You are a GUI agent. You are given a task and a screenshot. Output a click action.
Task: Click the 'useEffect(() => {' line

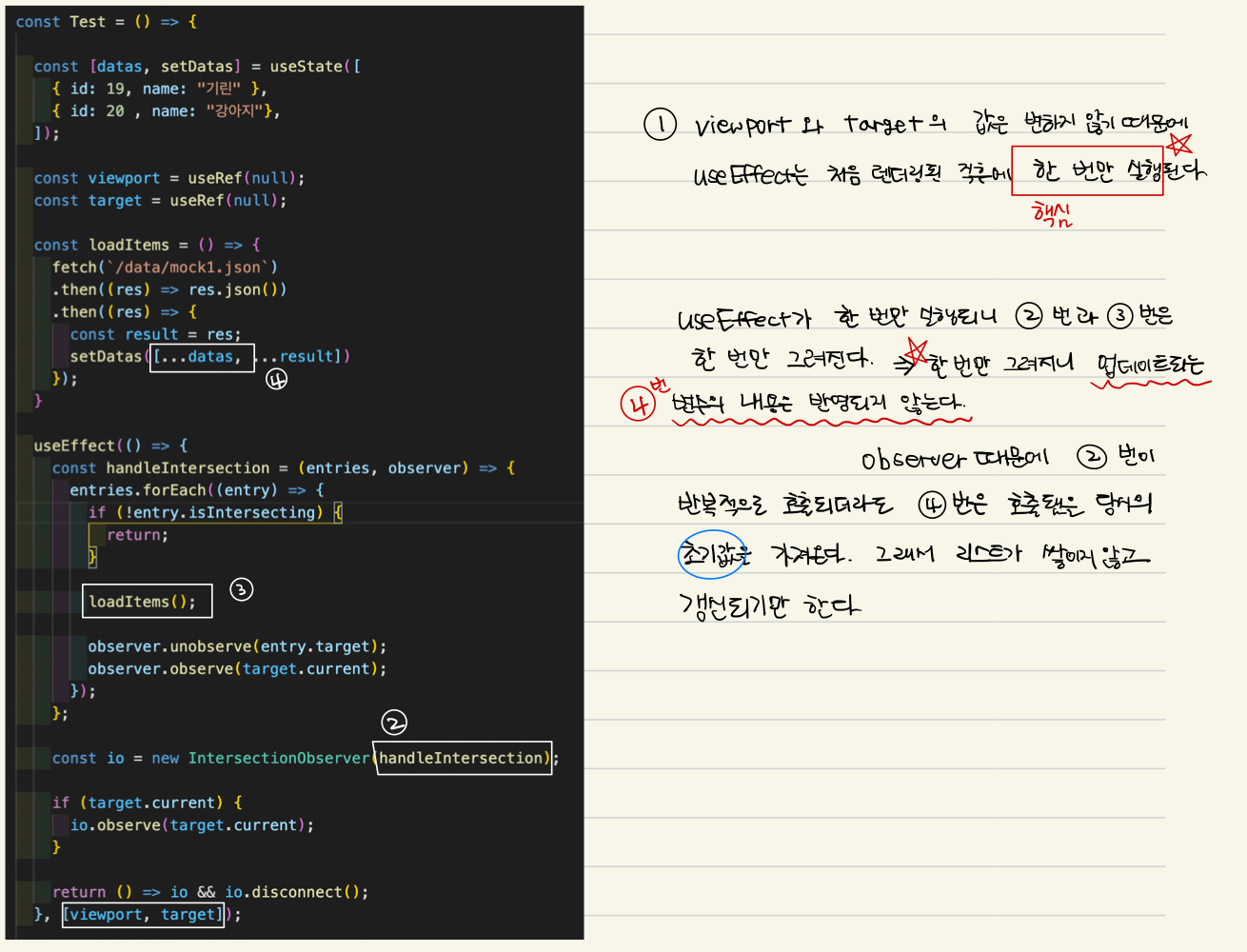point(110,446)
